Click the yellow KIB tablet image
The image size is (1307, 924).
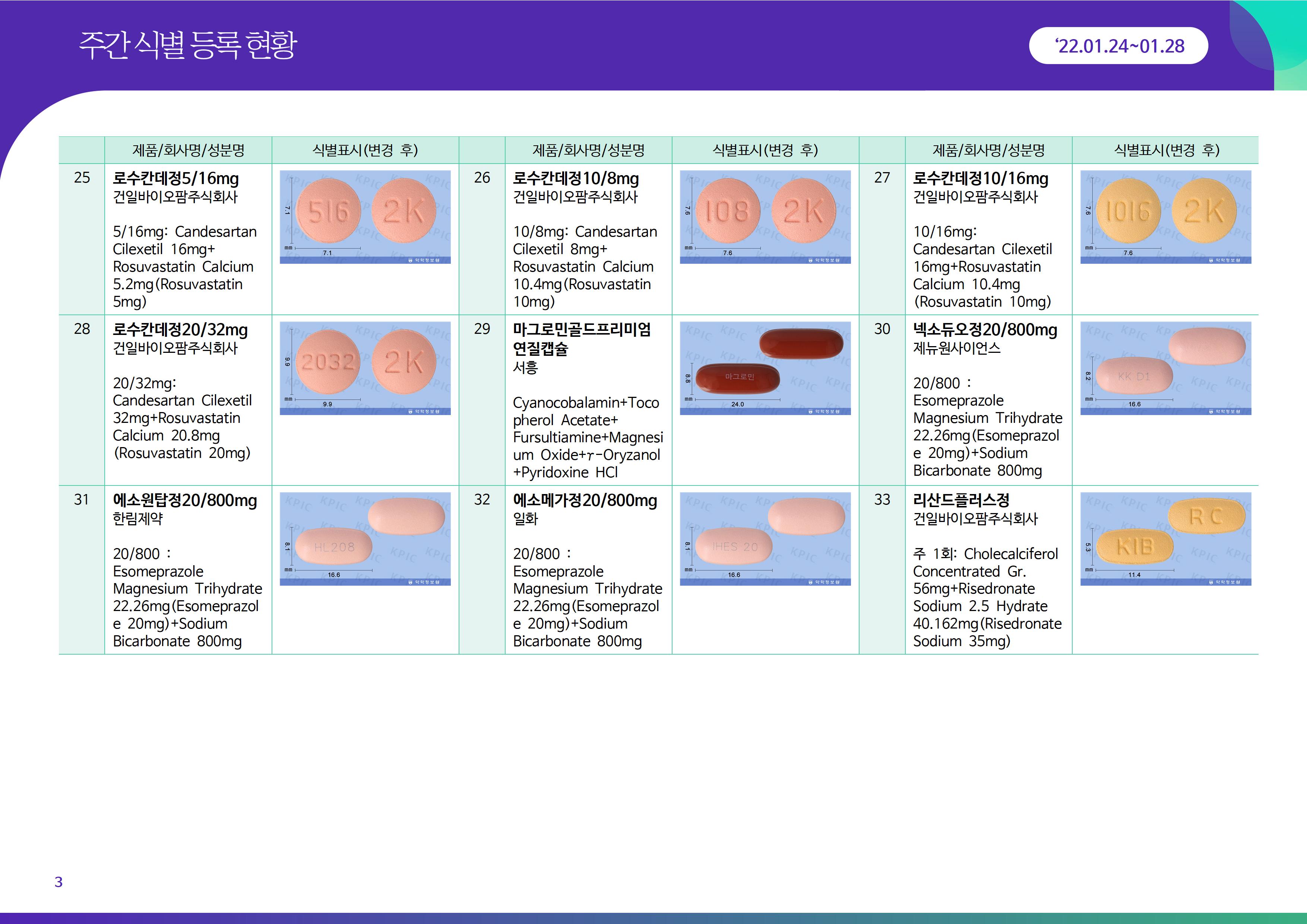[x=1134, y=547]
